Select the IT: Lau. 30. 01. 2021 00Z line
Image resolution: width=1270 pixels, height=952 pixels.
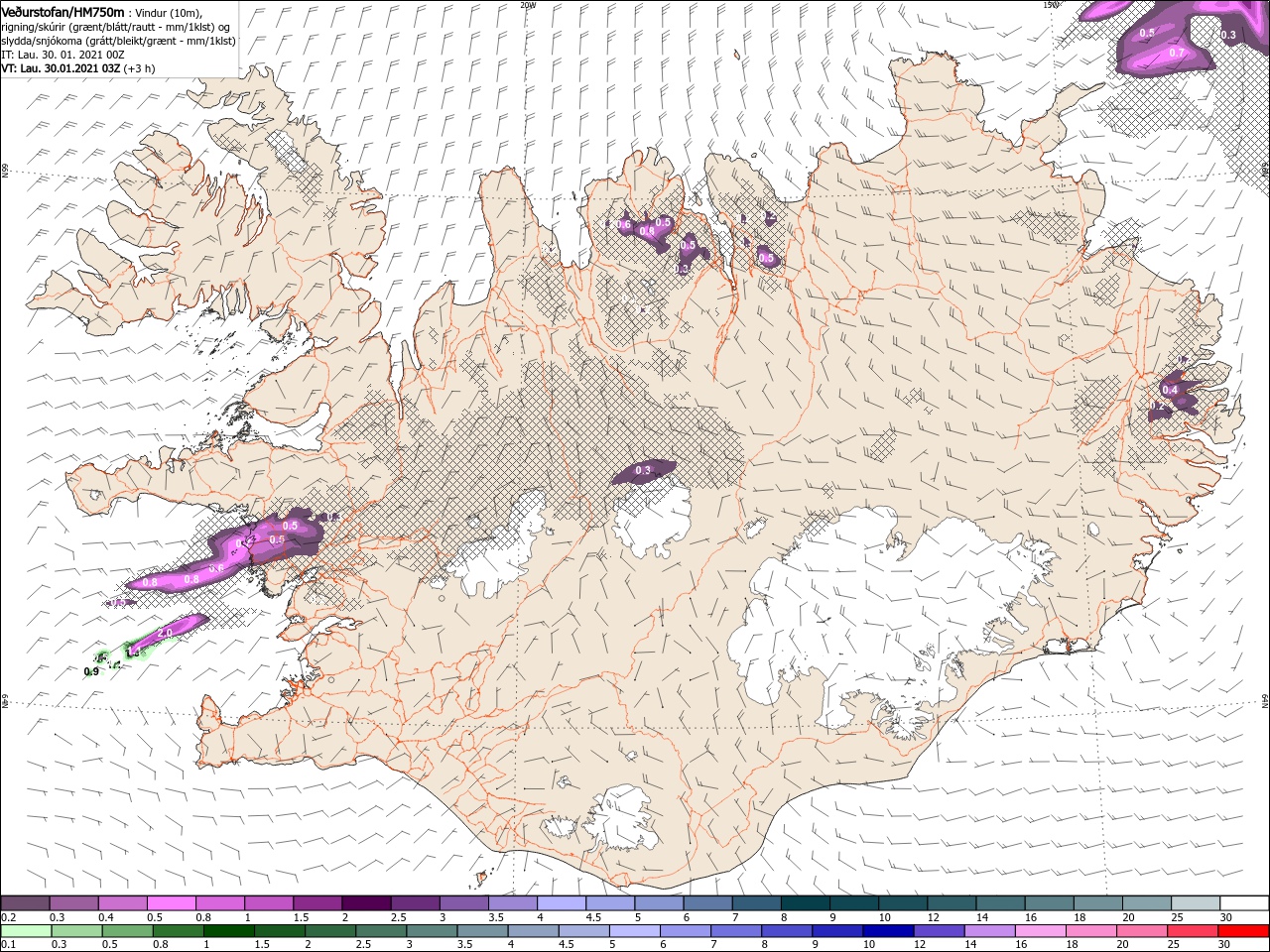[x=62, y=55]
